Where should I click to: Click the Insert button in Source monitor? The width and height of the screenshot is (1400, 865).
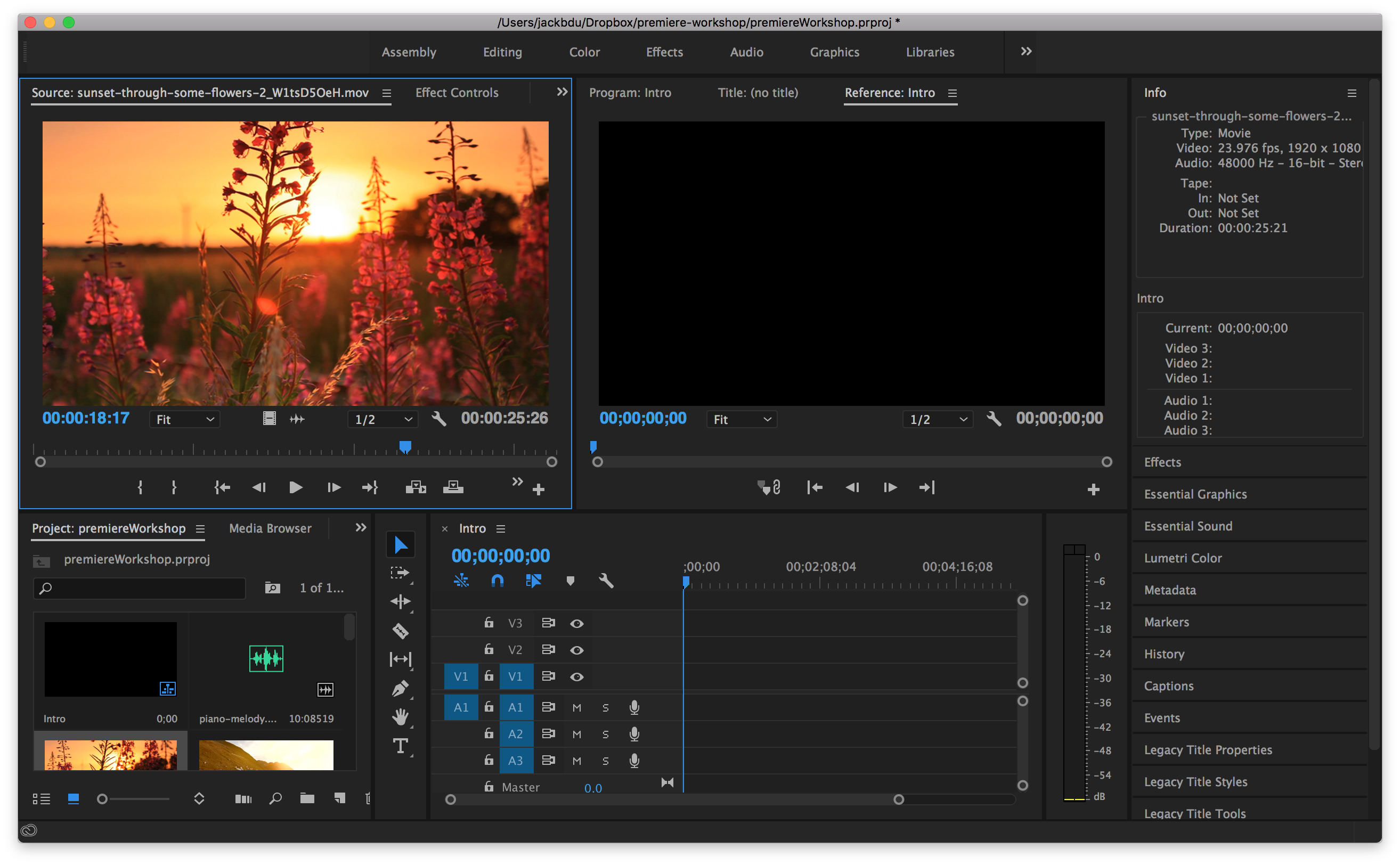click(x=416, y=487)
